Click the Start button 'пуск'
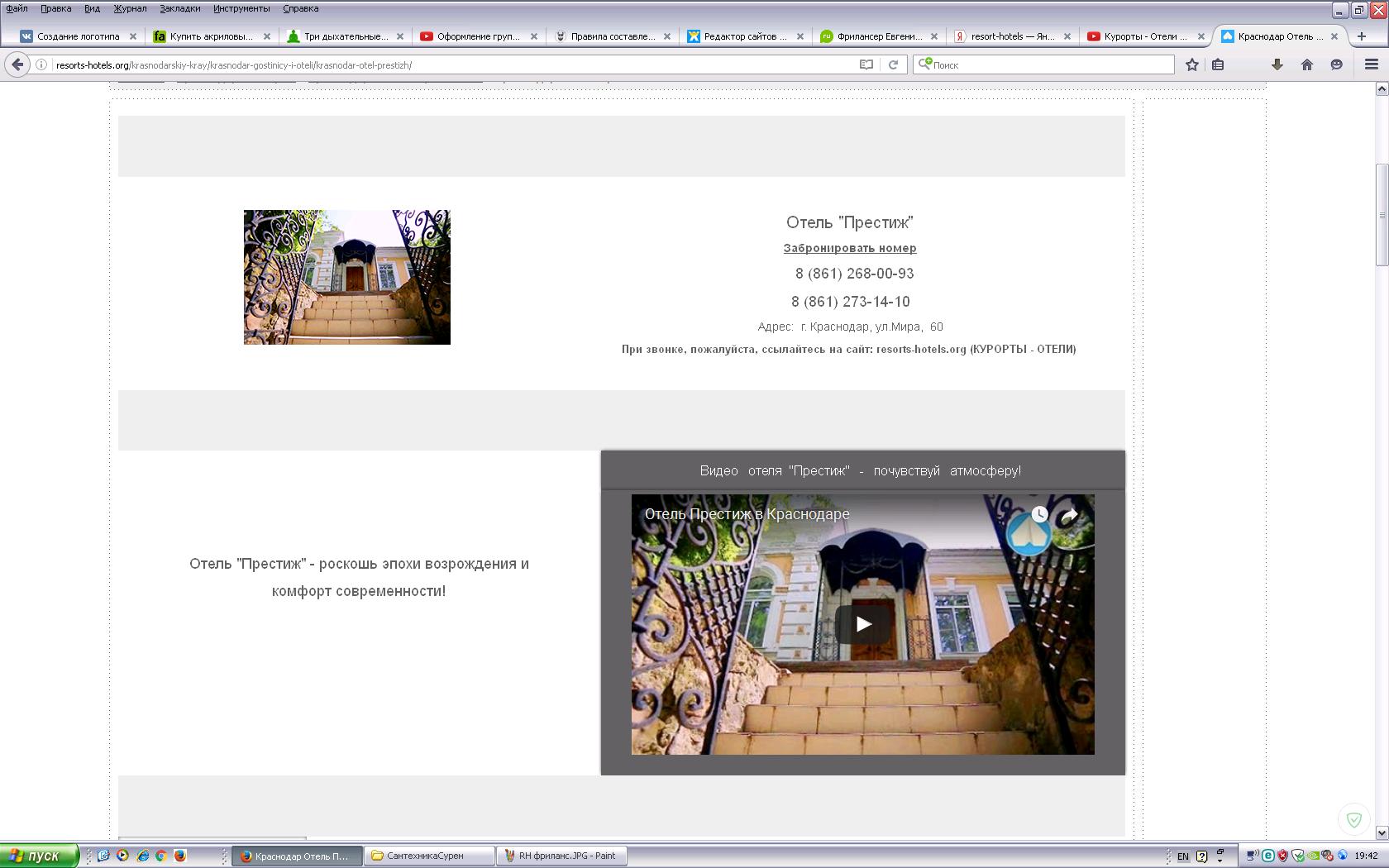 [x=39, y=856]
